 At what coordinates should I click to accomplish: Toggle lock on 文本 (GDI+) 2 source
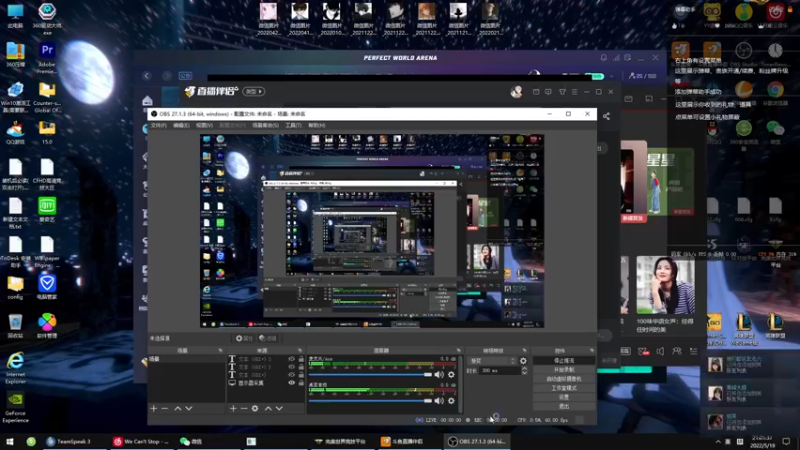click(301, 367)
